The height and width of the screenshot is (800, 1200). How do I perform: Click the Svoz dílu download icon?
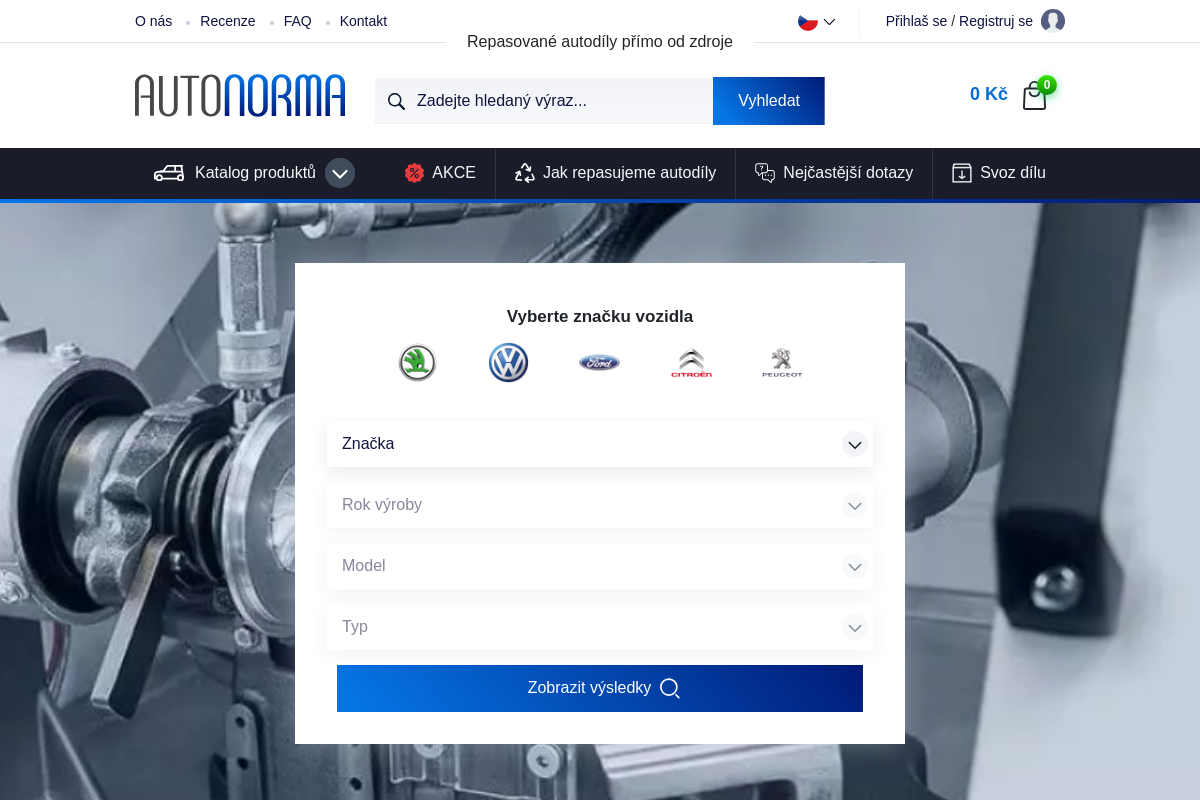coord(962,172)
